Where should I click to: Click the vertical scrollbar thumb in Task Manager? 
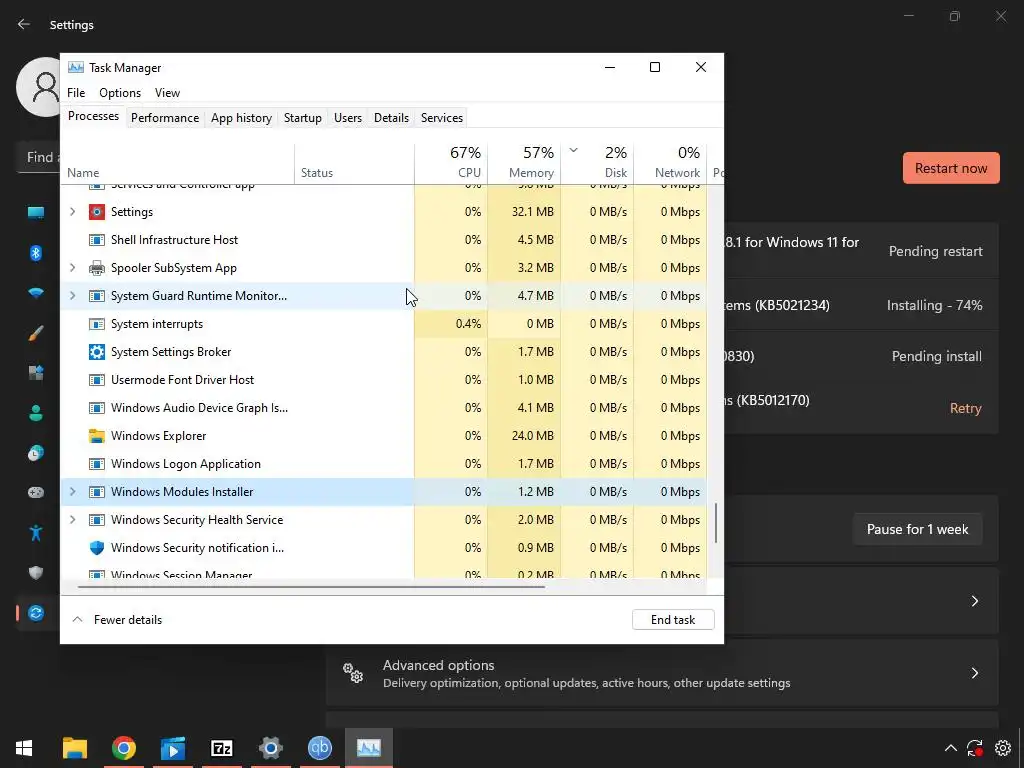[x=716, y=522]
